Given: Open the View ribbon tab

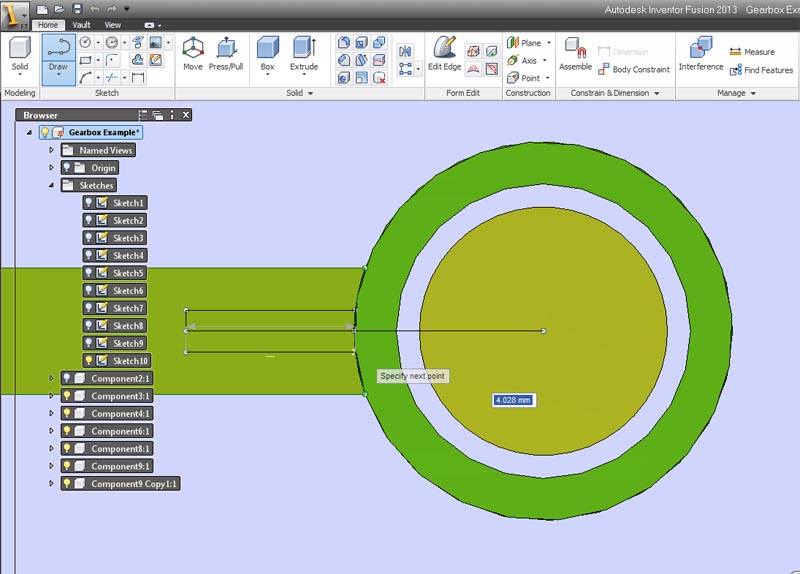Looking at the screenshot, I should (113, 25).
